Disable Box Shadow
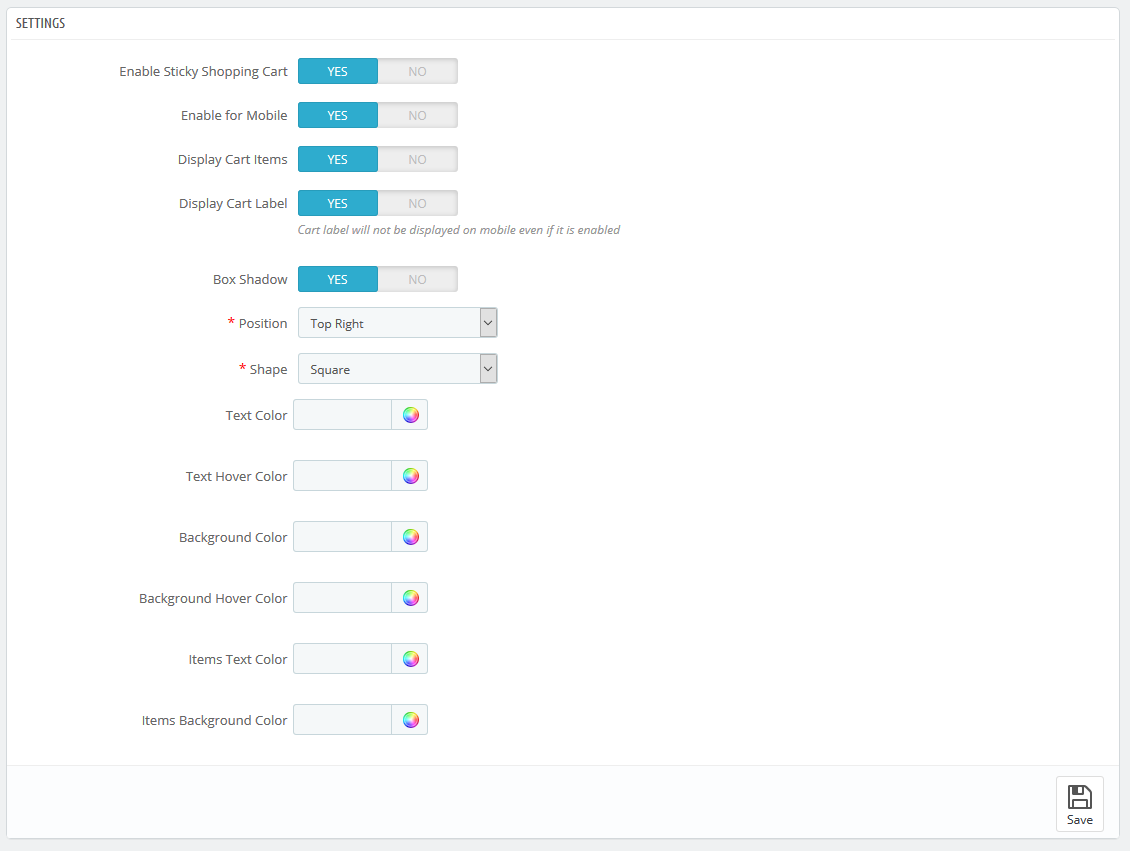 418,279
